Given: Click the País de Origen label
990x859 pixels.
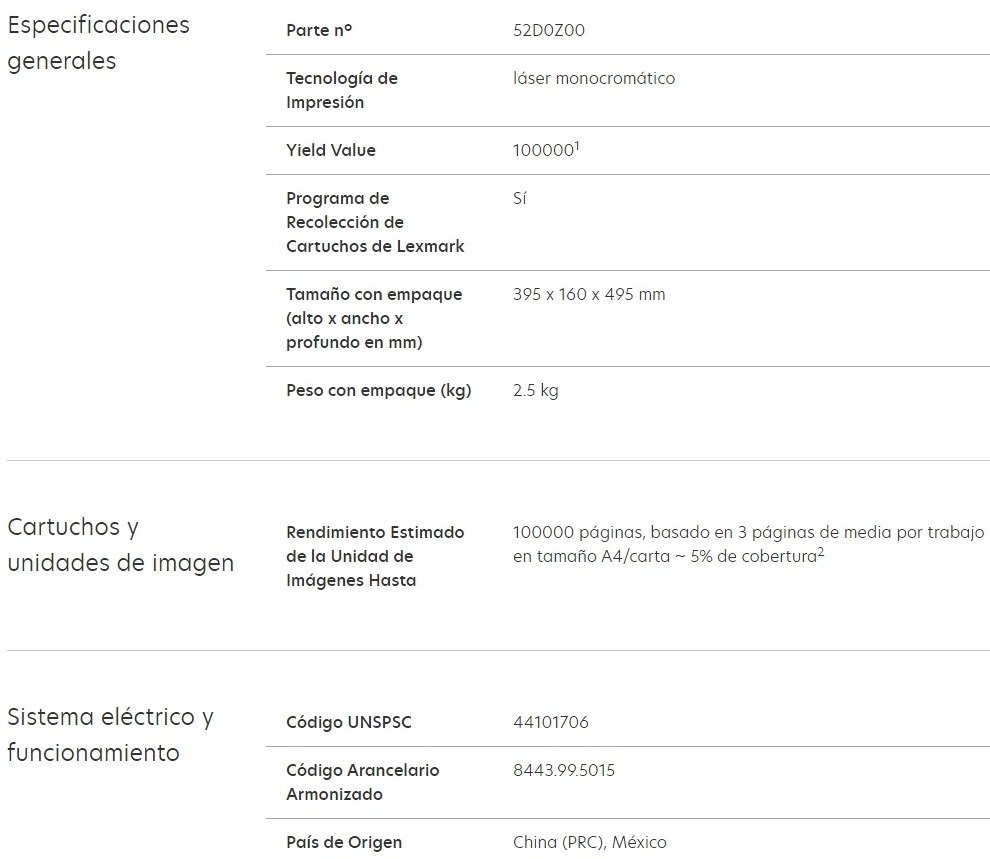Looking at the screenshot, I should 344,842.
